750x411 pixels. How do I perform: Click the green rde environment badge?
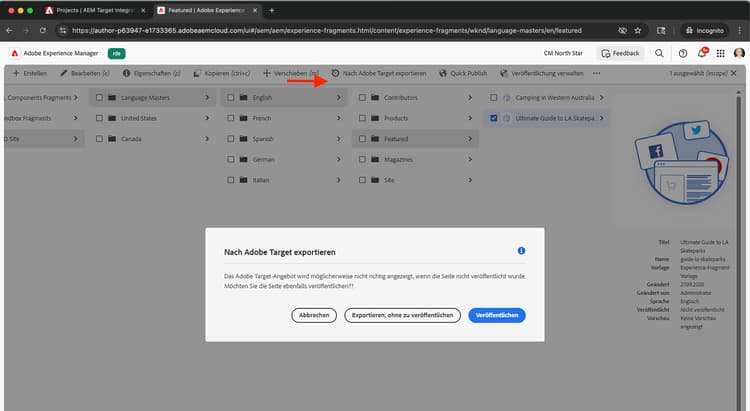[117, 54]
